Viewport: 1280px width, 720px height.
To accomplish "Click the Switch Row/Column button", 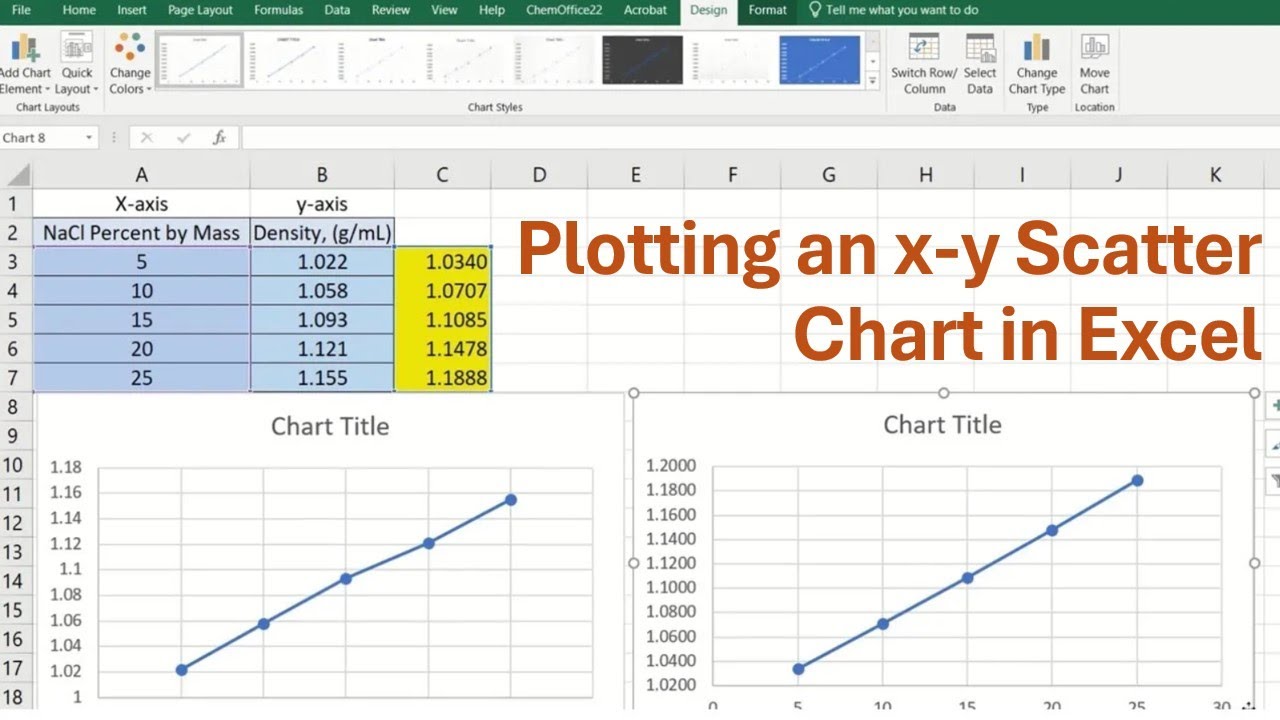I will point(924,64).
